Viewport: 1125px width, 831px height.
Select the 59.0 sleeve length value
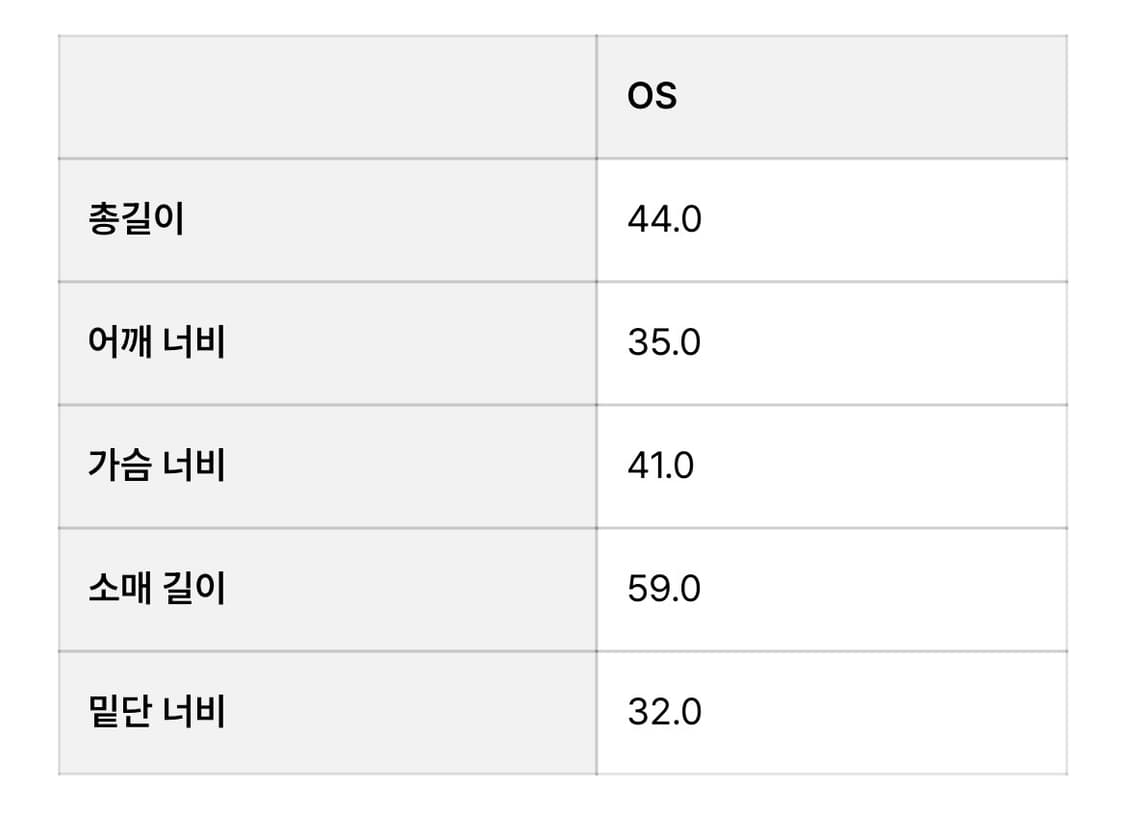pos(664,589)
